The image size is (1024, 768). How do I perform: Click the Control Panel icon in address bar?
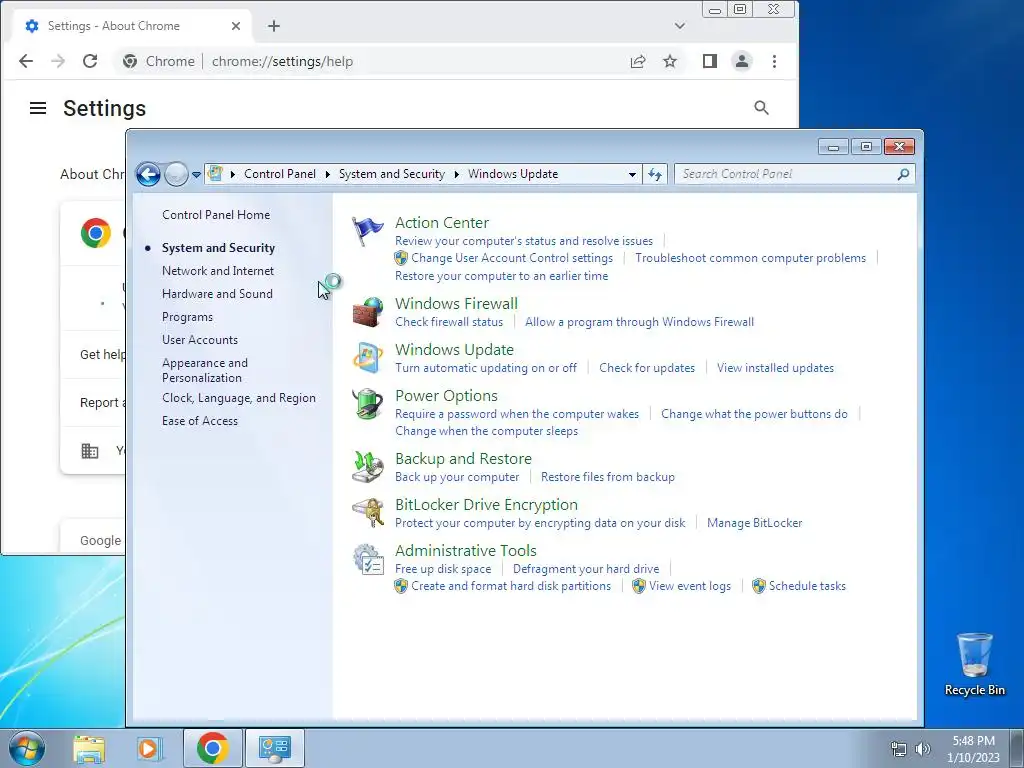[x=215, y=174]
